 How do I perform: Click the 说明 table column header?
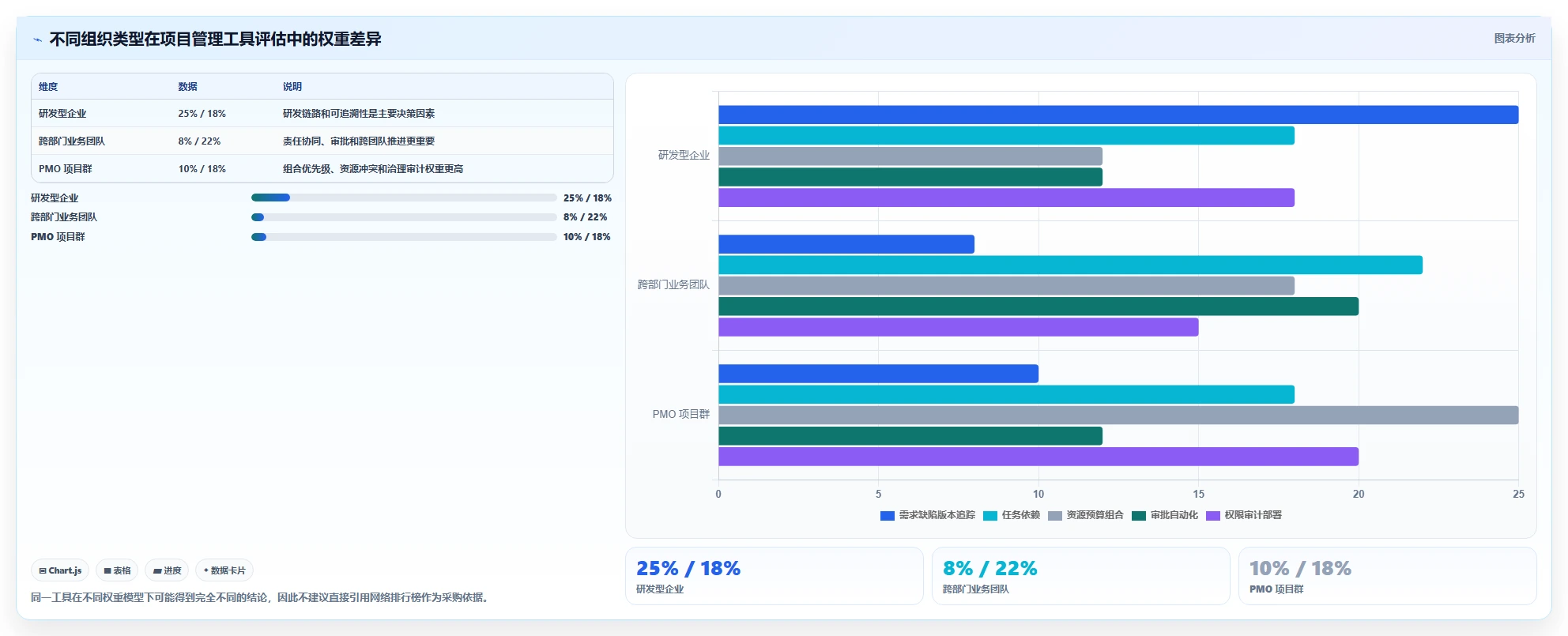(x=292, y=87)
